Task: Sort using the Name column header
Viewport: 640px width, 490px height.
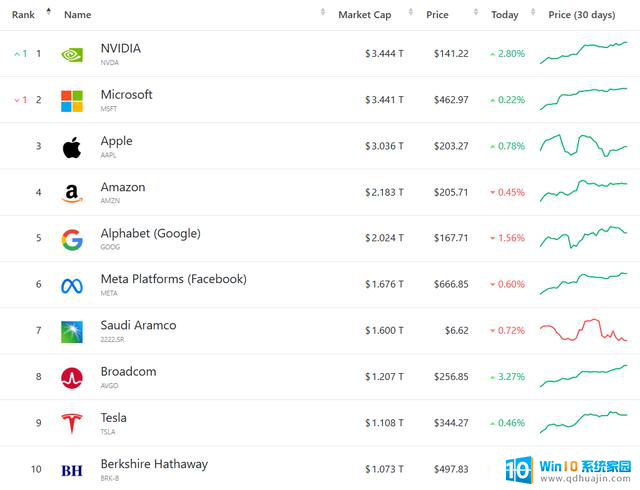Action: [78, 15]
